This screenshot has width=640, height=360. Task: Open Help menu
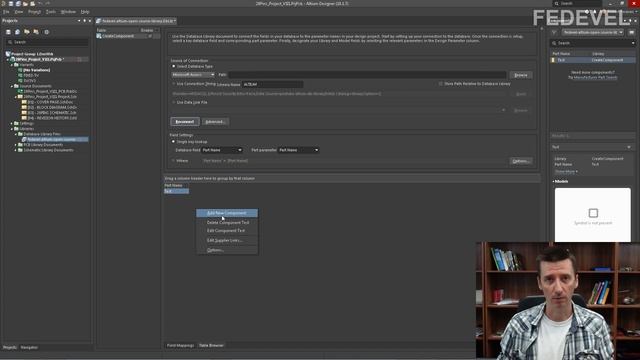[85, 12]
